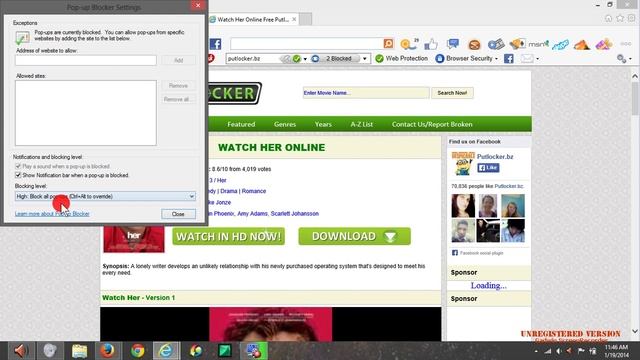The width and height of the screenshot is (640, 360).
Task: Open 'Learn more about Pop-up Blocker' link
Action: click(x=52, y=214)
